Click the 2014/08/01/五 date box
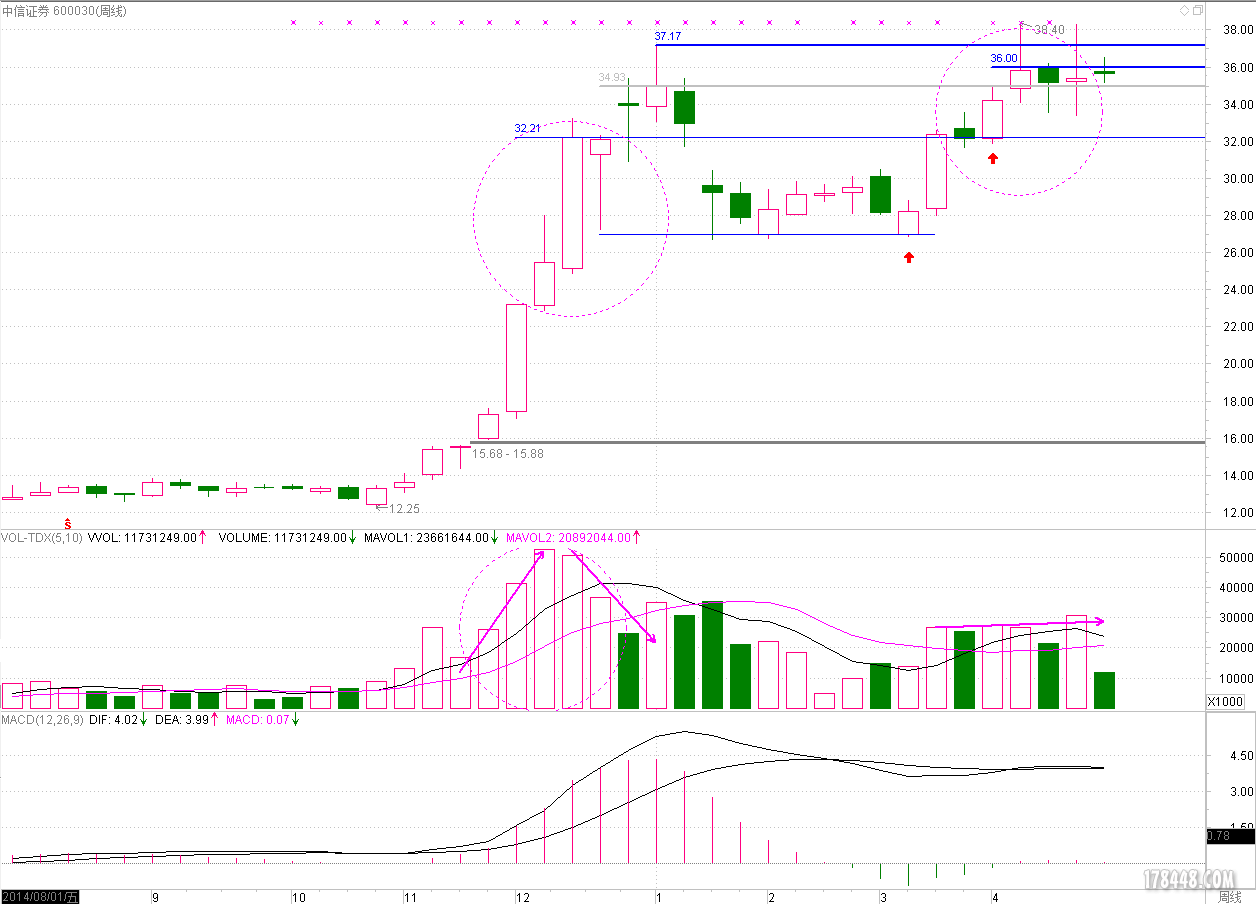This screenshot has width=1256, height=904. (x=40, y=897)
